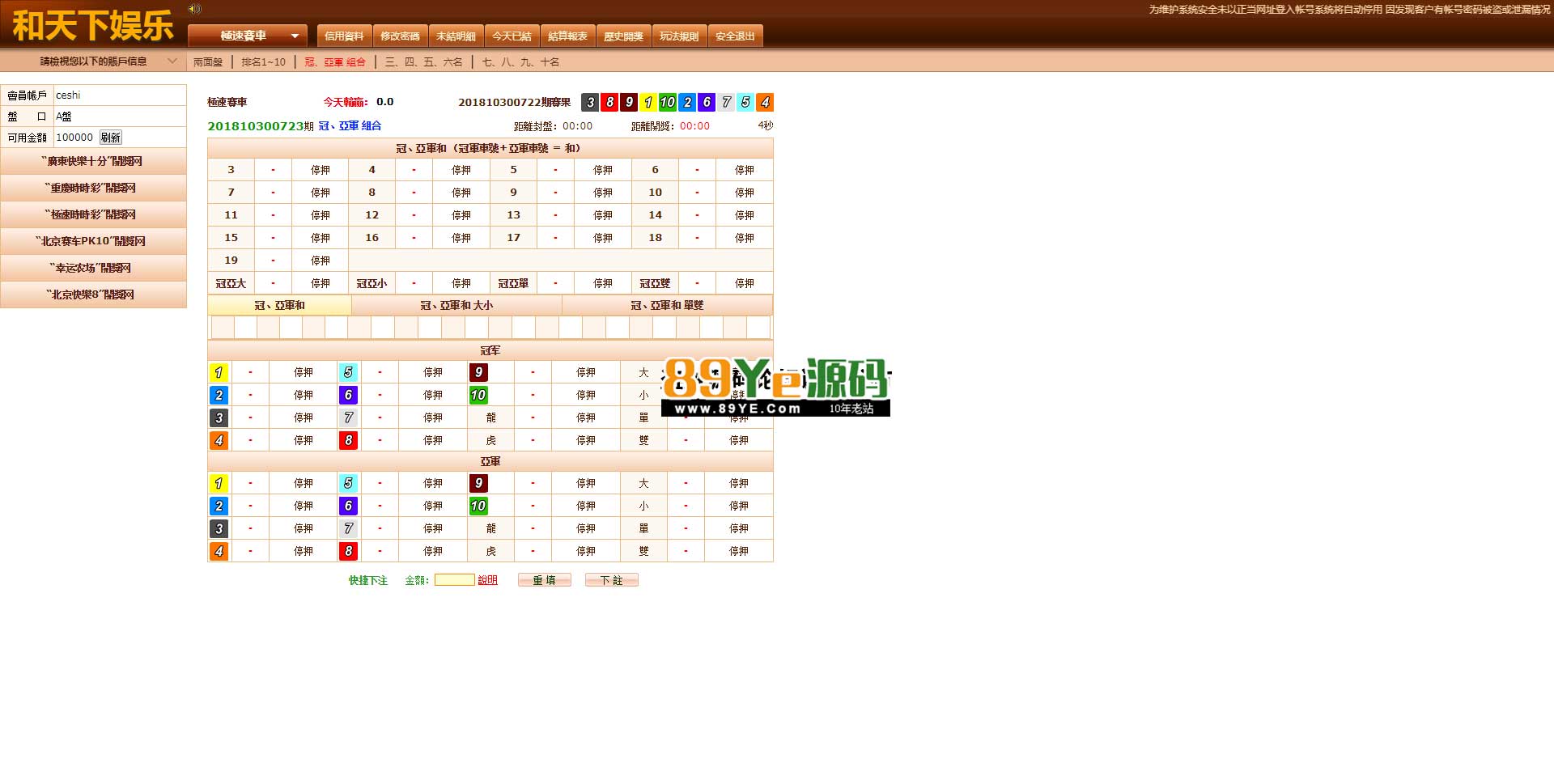Click green car 10 icon in 冠军 section
1554x784 pixels.
478,395
